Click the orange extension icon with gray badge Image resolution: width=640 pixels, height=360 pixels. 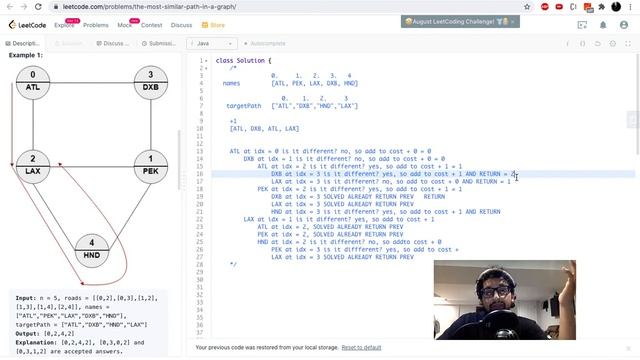pyautogui.click(x=588, y=7)
